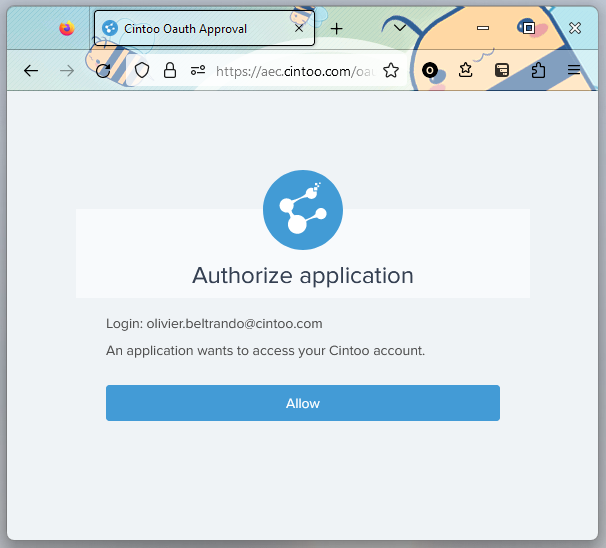
Task: Close the Cintoo Oauth Approval tab
Action: click(299, 29)
